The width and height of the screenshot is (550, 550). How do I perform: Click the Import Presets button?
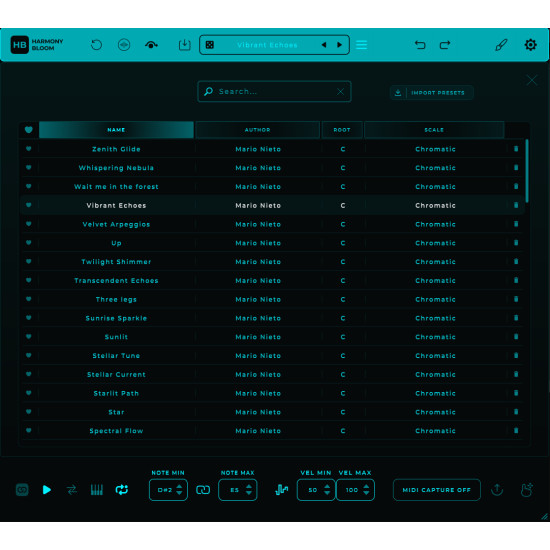click(432, 93)
